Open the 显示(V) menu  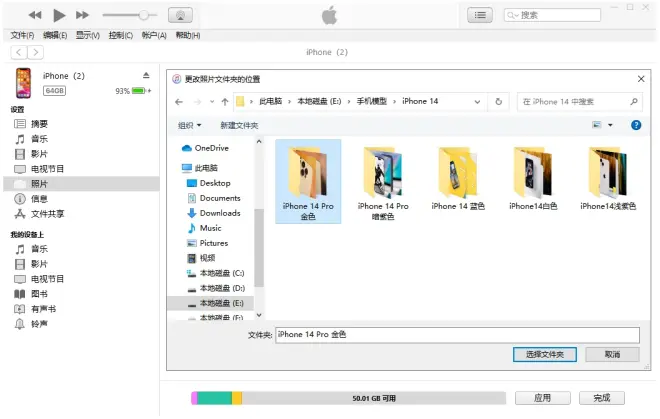click(88, 36)
